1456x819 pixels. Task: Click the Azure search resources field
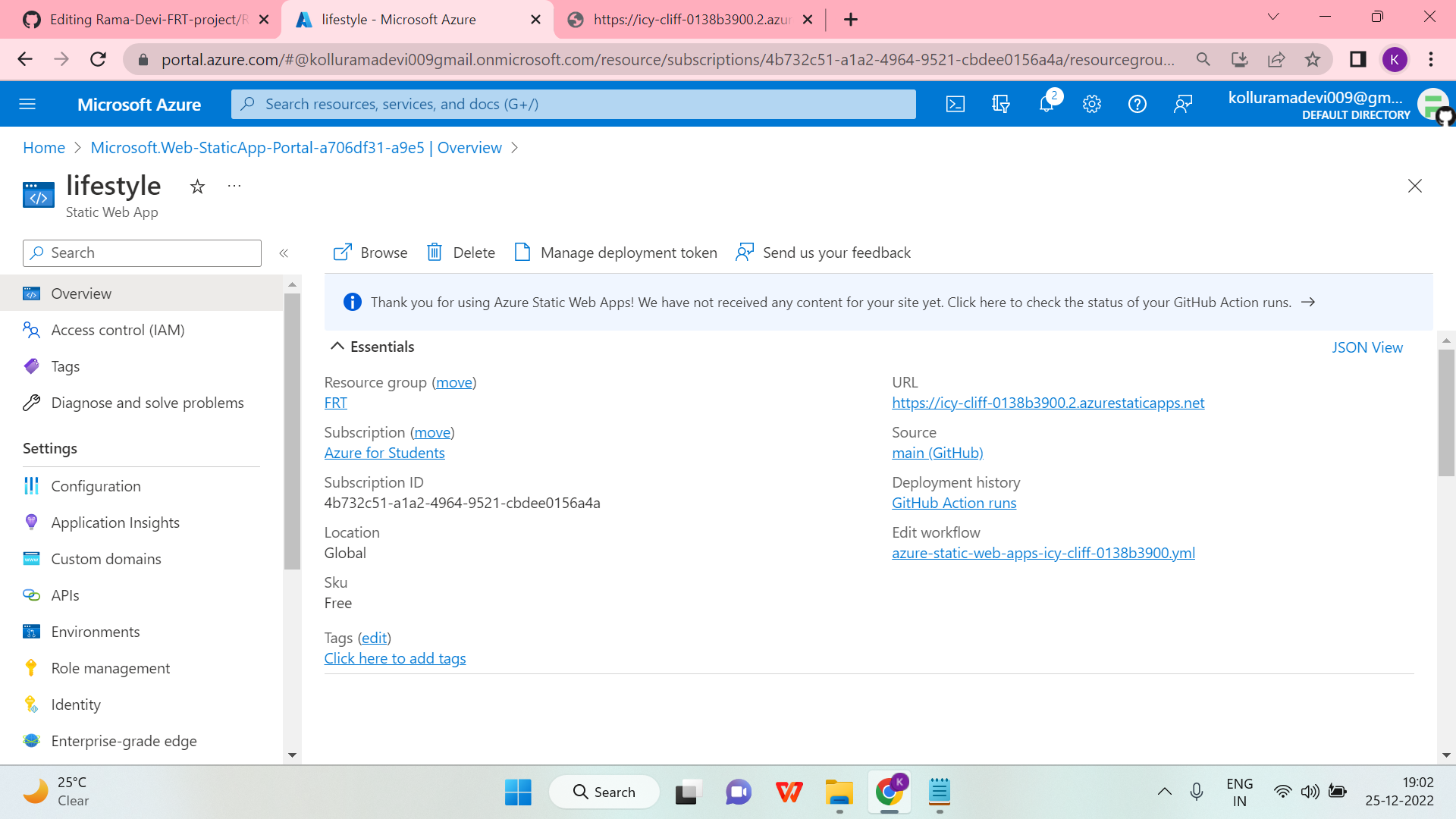coord(573,104)
